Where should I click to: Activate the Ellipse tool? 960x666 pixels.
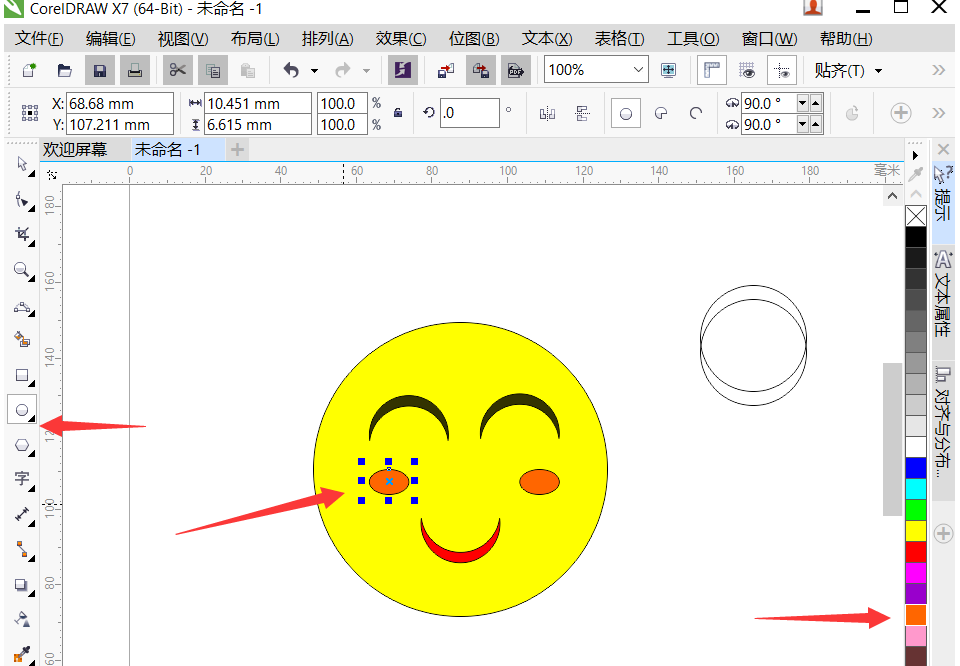(x=22, y=409)
